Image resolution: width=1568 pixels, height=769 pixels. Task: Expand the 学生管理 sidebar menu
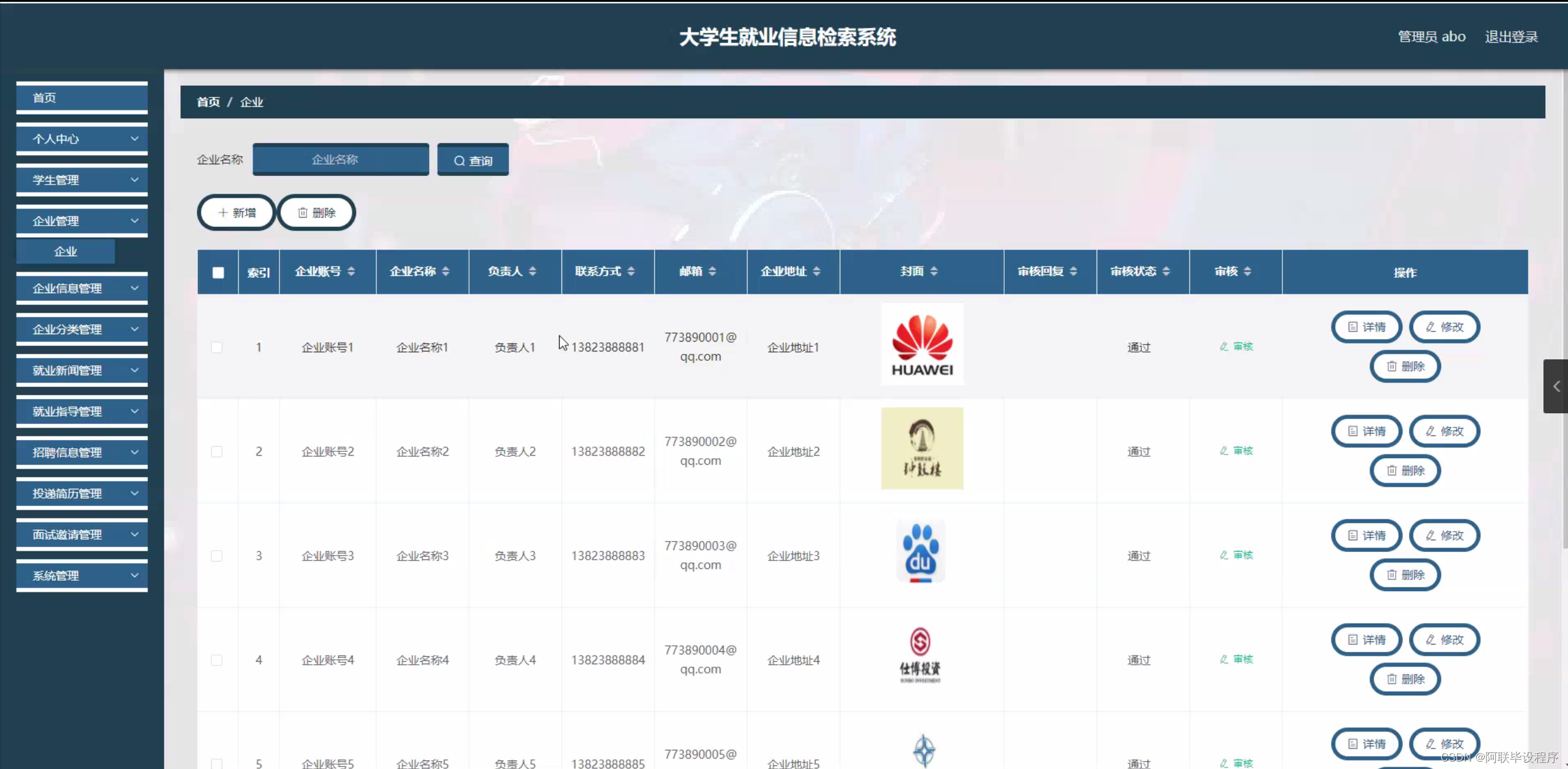pos(82,180)
